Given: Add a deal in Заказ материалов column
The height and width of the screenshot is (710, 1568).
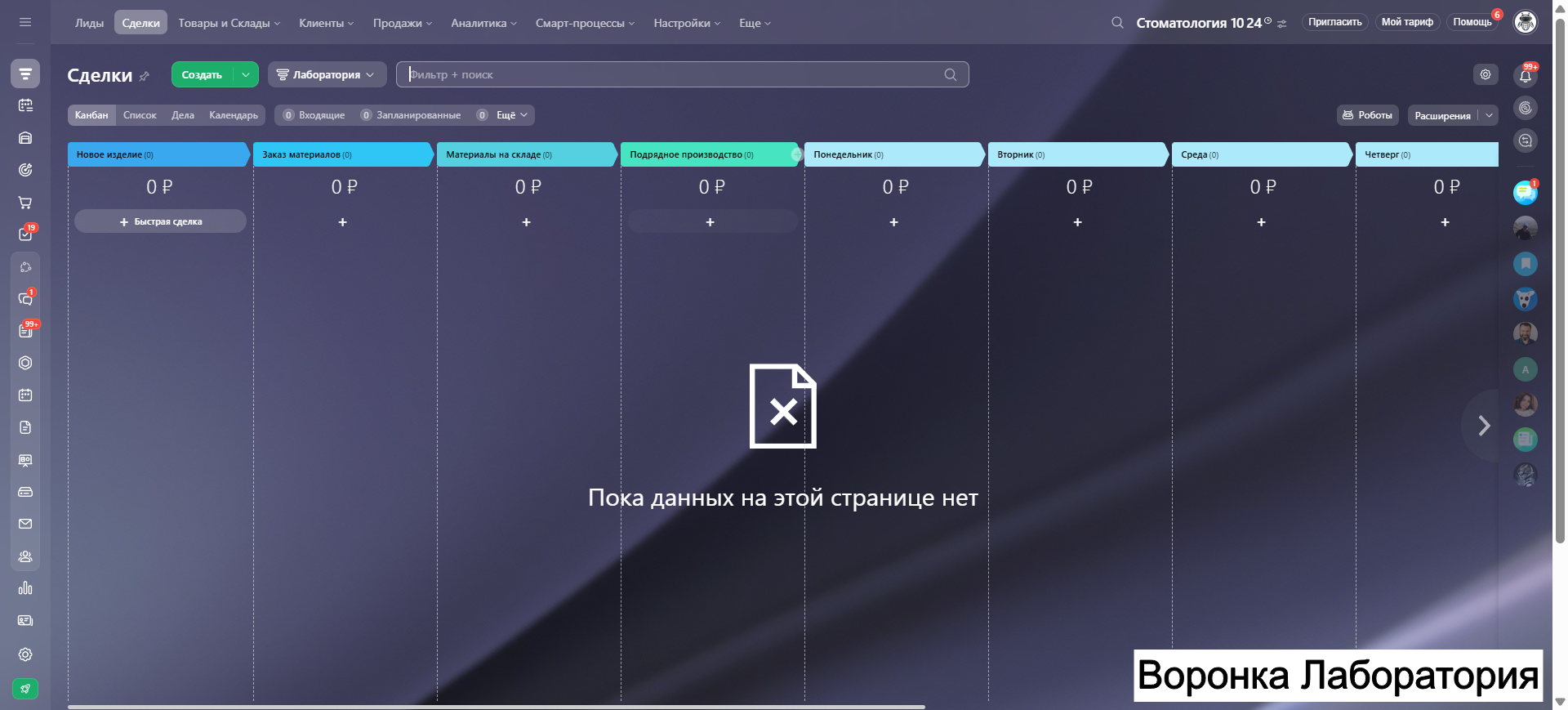Looking at the screenshot, I should (343, 221).
